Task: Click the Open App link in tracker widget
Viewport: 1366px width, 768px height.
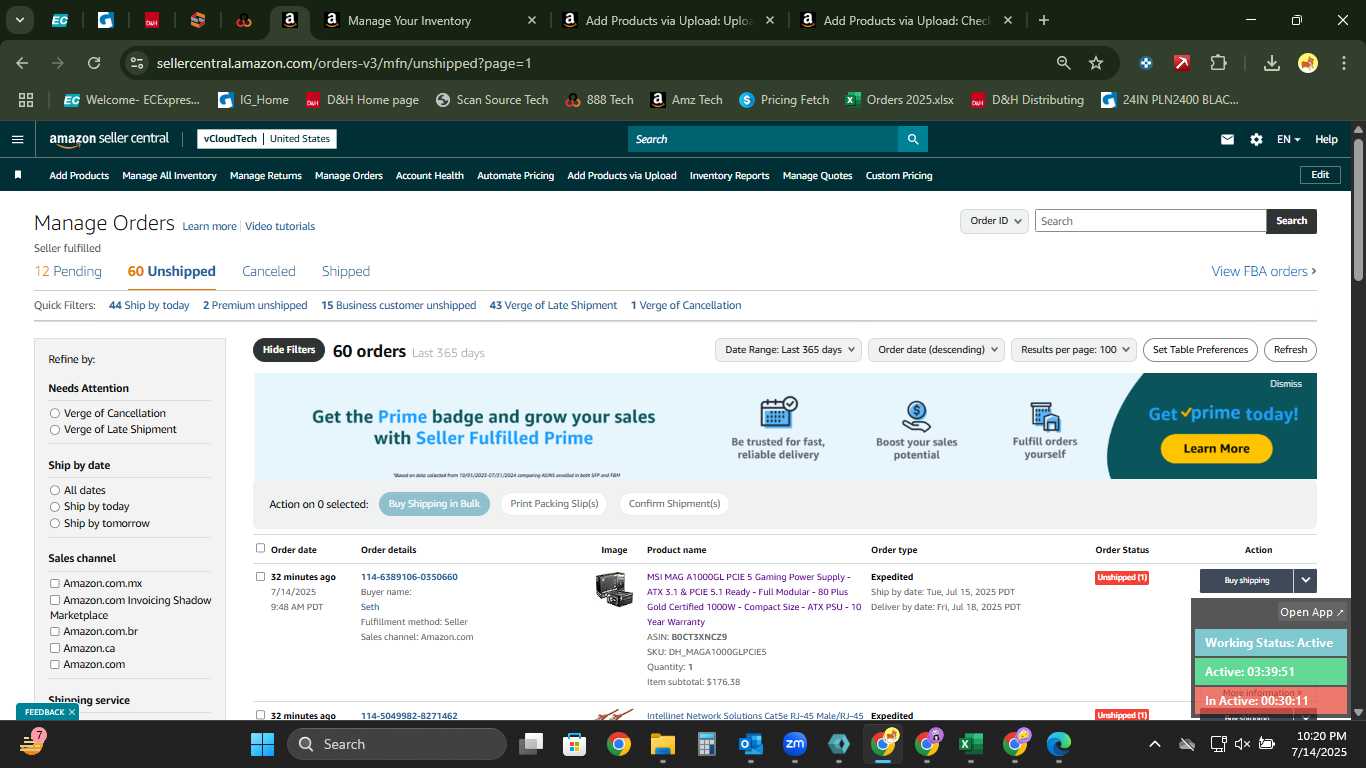Action: click(x=1312, y=612)
